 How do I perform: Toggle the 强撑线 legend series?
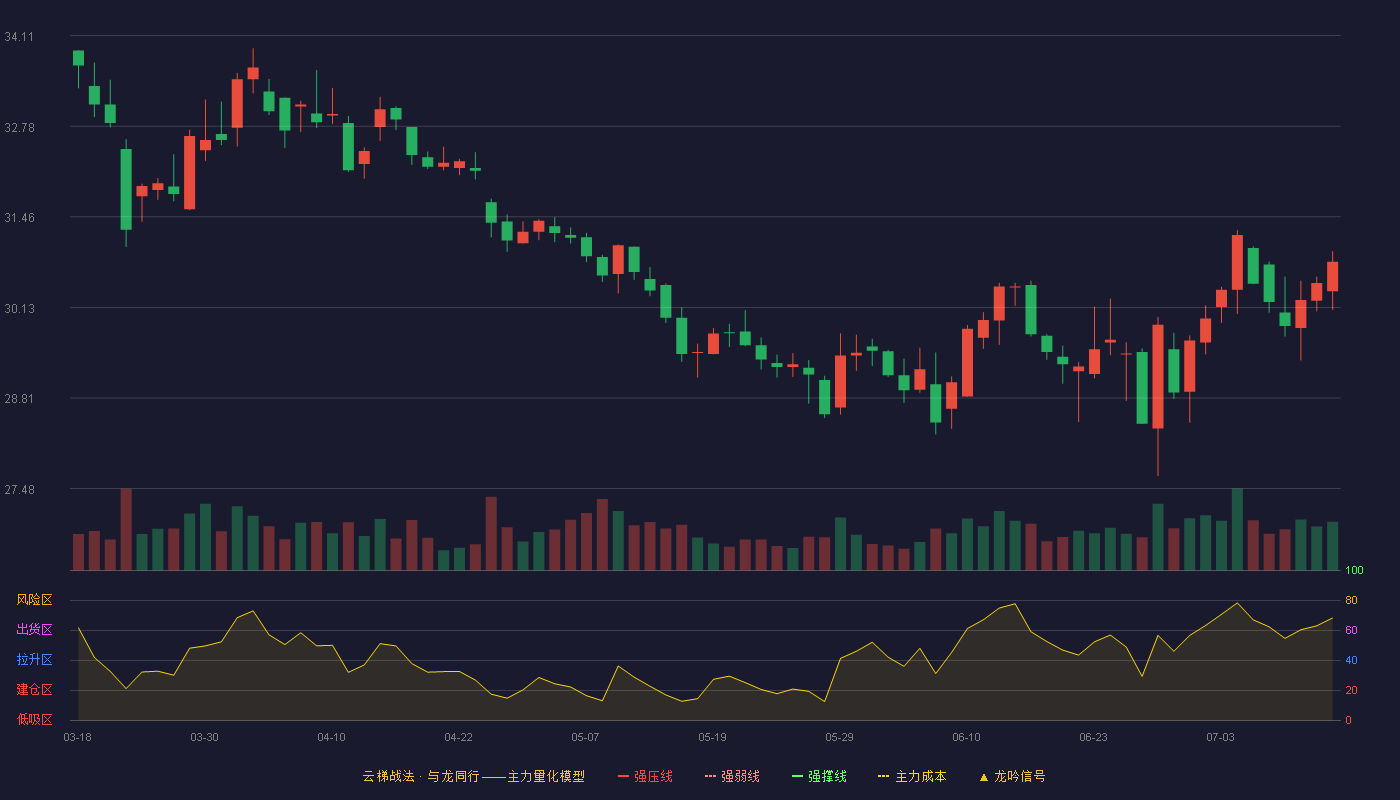point(819,776)
